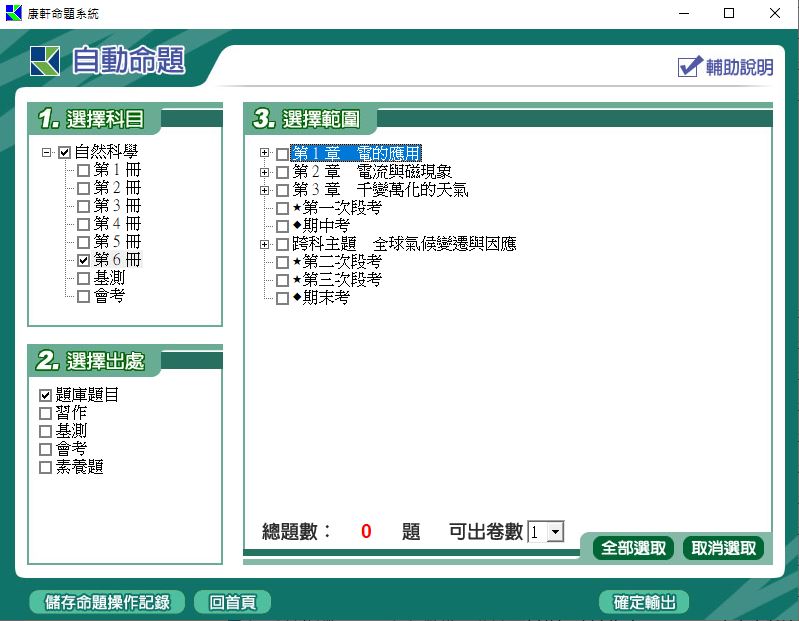Check the 期末考 checkbox
Image resolution: width=799 pixels, height=621 pixels.
(282, 298)
